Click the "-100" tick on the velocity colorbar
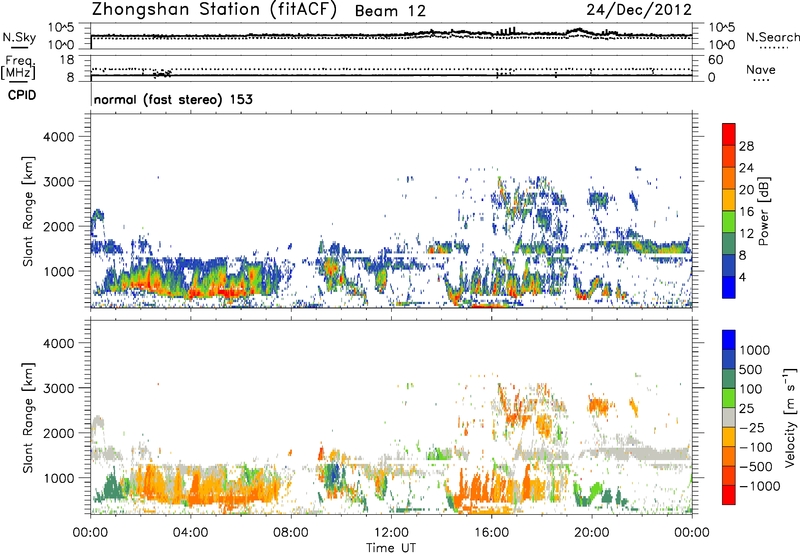Viewport: 800px width, 554px height. click(x=757, y=447)
